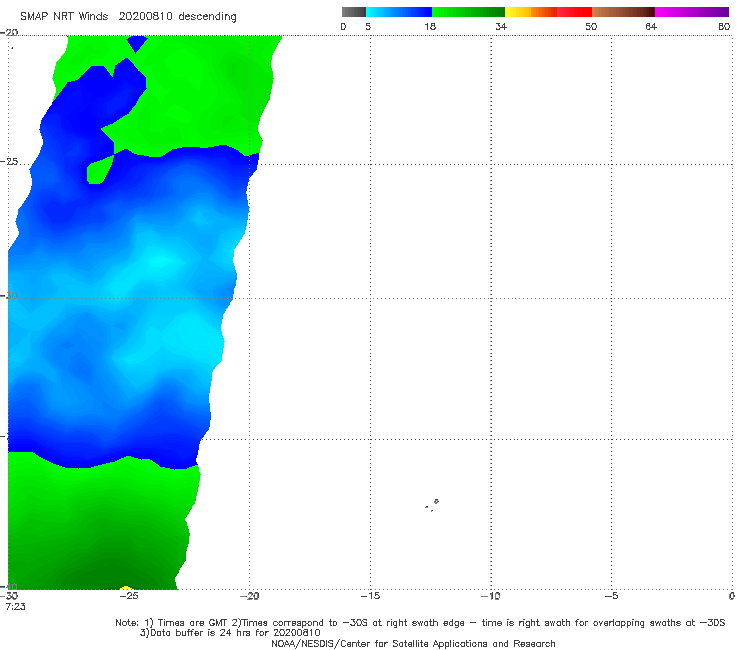Click the '-25' longitude label on bottom axis

point(128,596)
